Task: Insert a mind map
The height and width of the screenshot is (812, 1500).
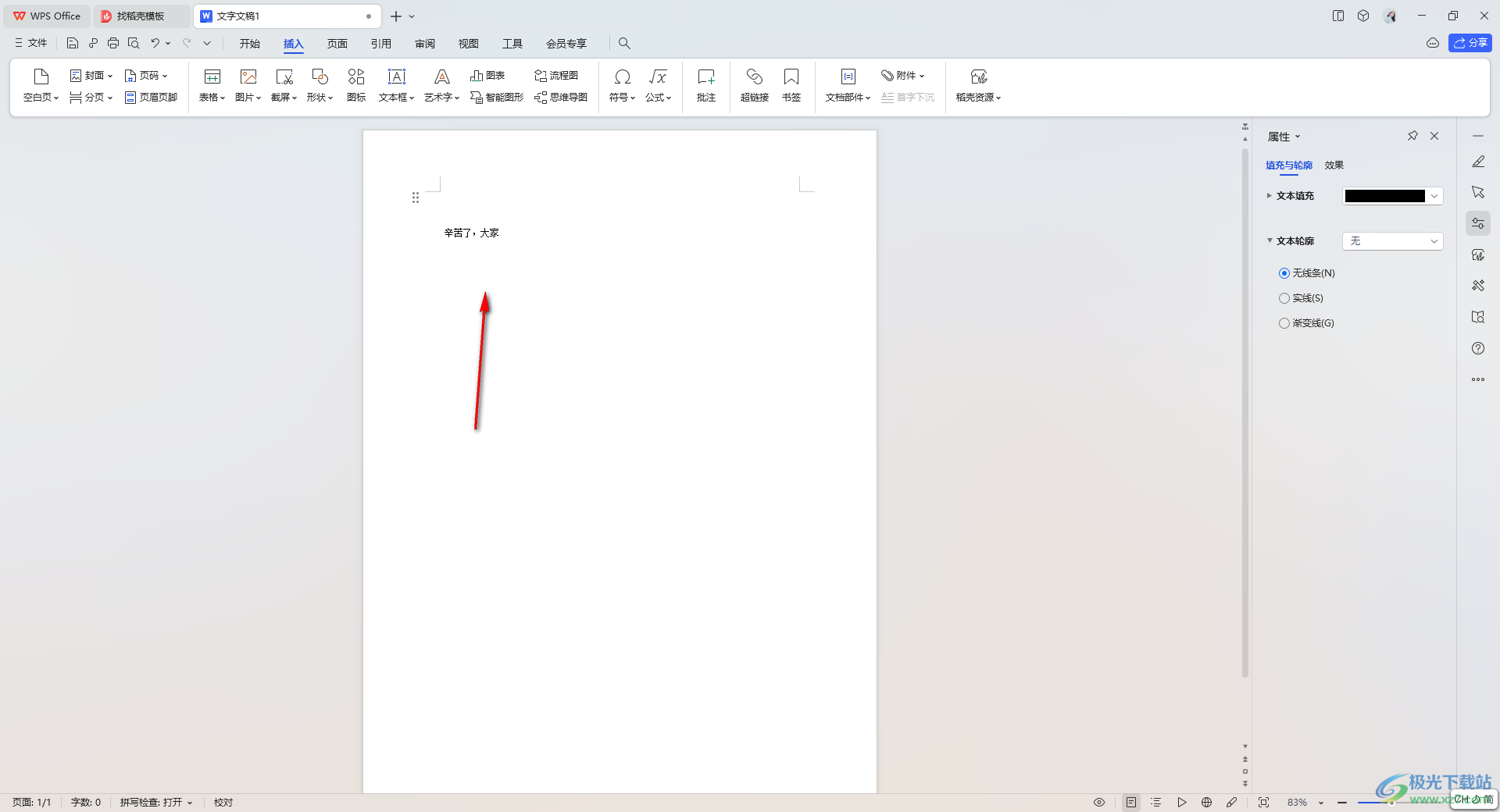Action: point(561,98)
